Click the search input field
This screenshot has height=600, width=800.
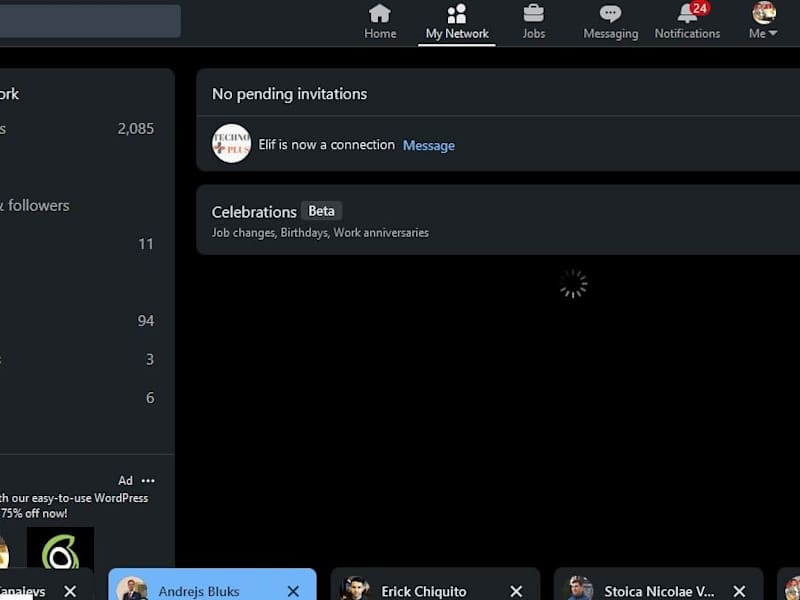90,21
